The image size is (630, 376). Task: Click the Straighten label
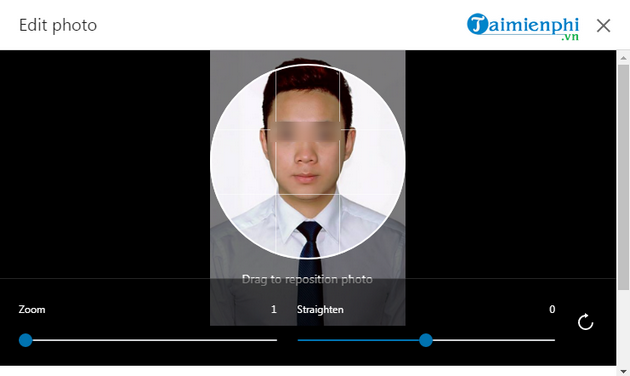320,310
